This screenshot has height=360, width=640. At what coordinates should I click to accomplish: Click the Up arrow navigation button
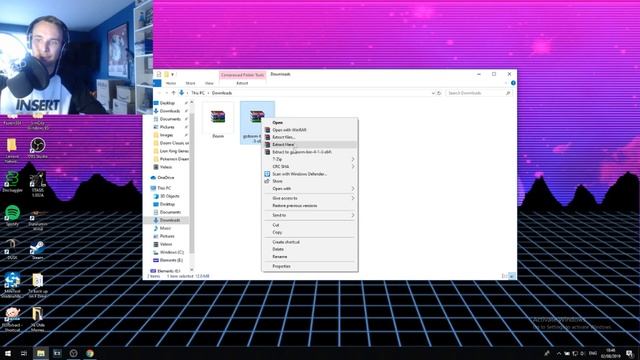point(174,93)
